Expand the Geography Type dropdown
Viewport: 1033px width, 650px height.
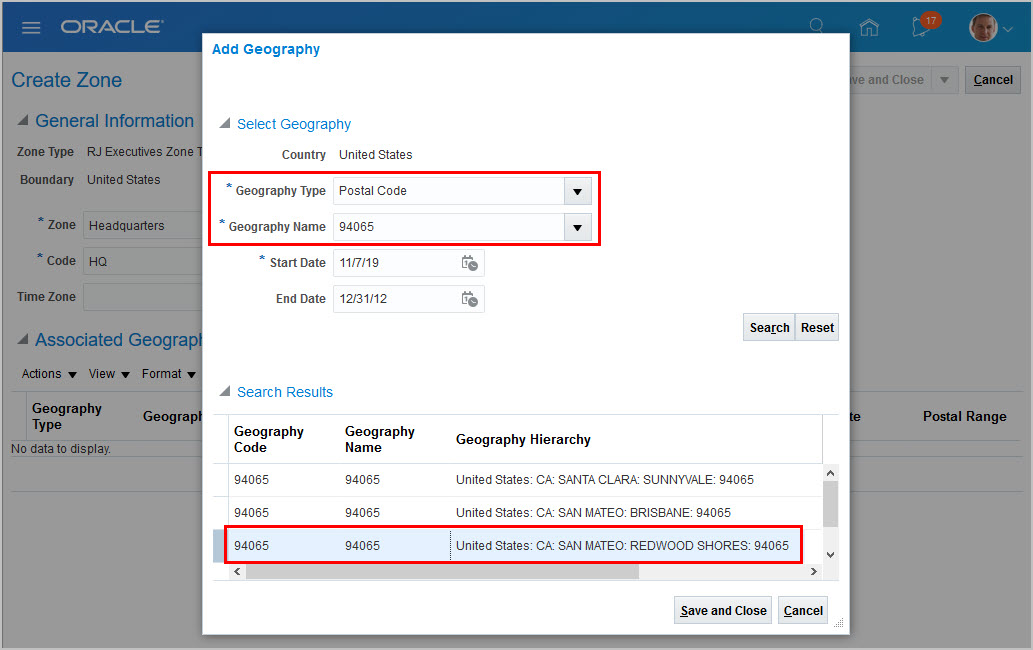tap(577, 191)
